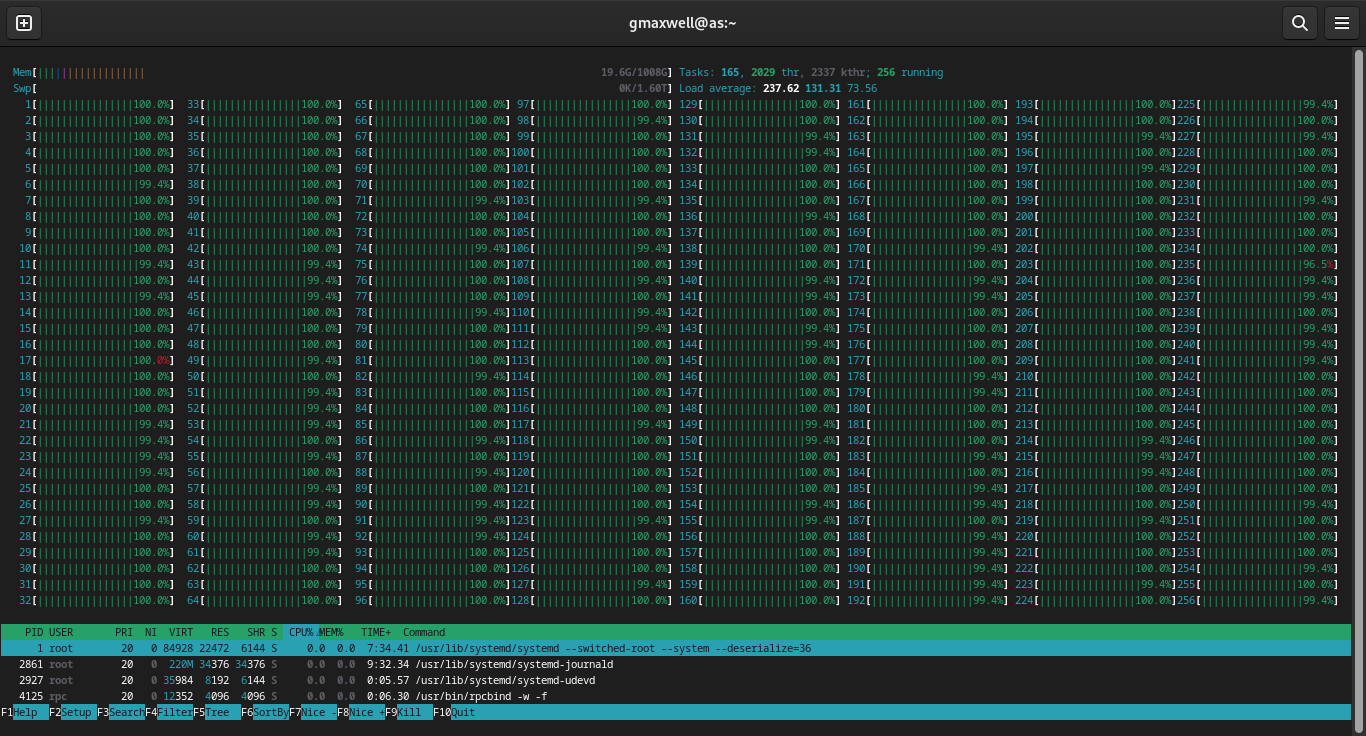1366x736 pixels.
Task: Click F7 Nice - to raise priority
Action: (319, 712)
